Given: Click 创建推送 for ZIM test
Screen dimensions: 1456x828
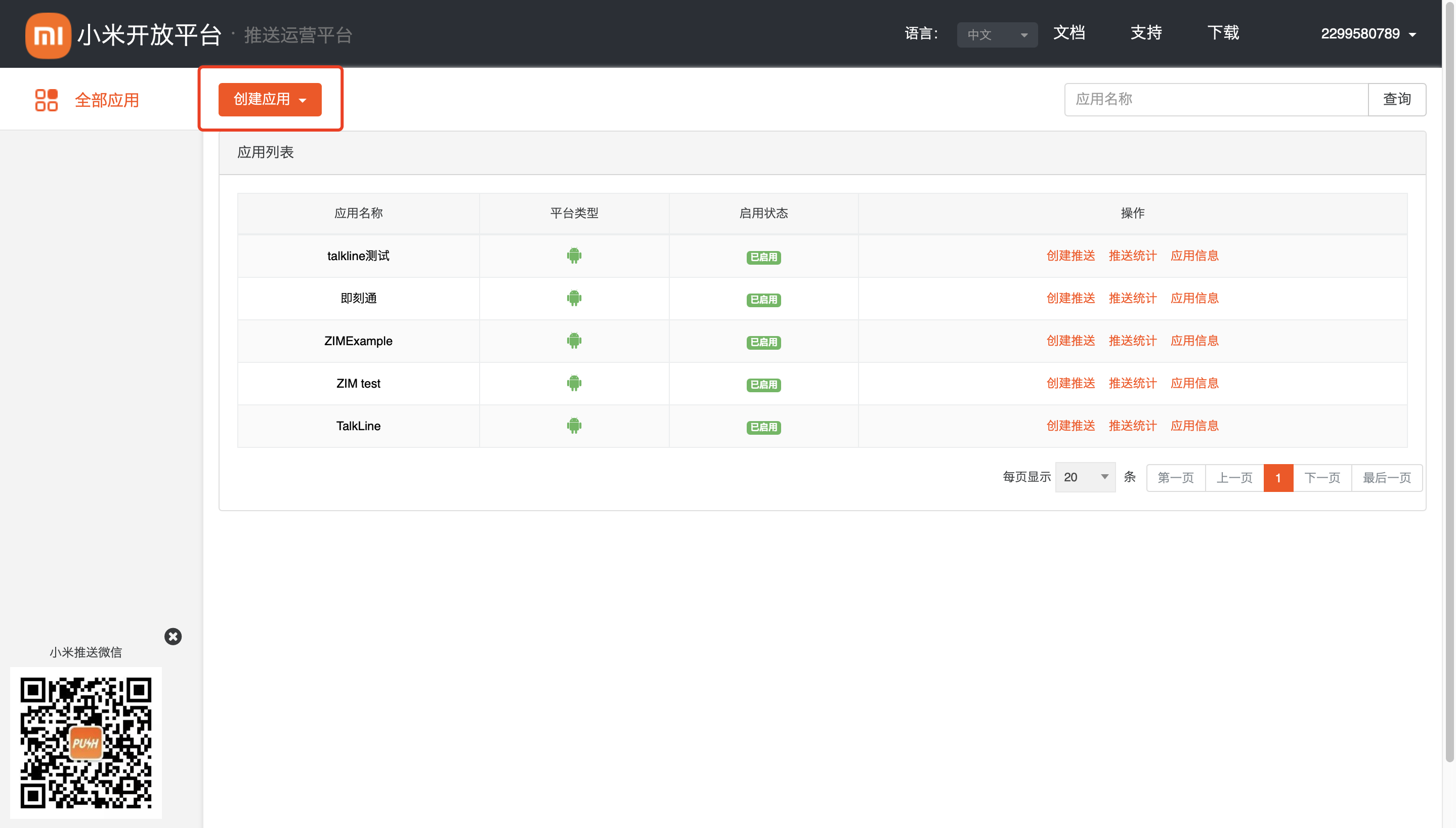Looking at the screenshot, I should (1070, 384).
